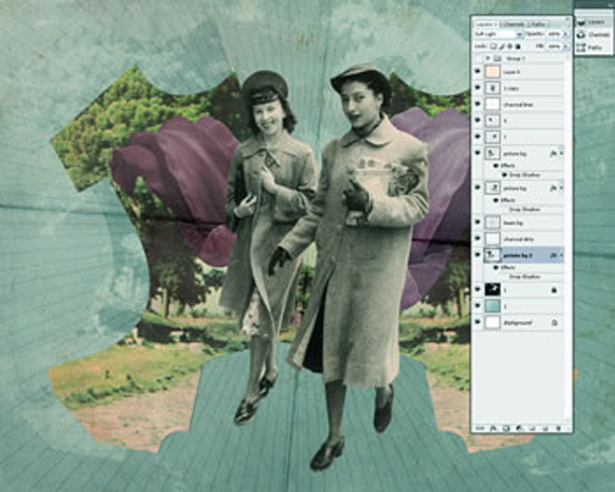Open the Opacity slider arrow

(x=566, y=34)
